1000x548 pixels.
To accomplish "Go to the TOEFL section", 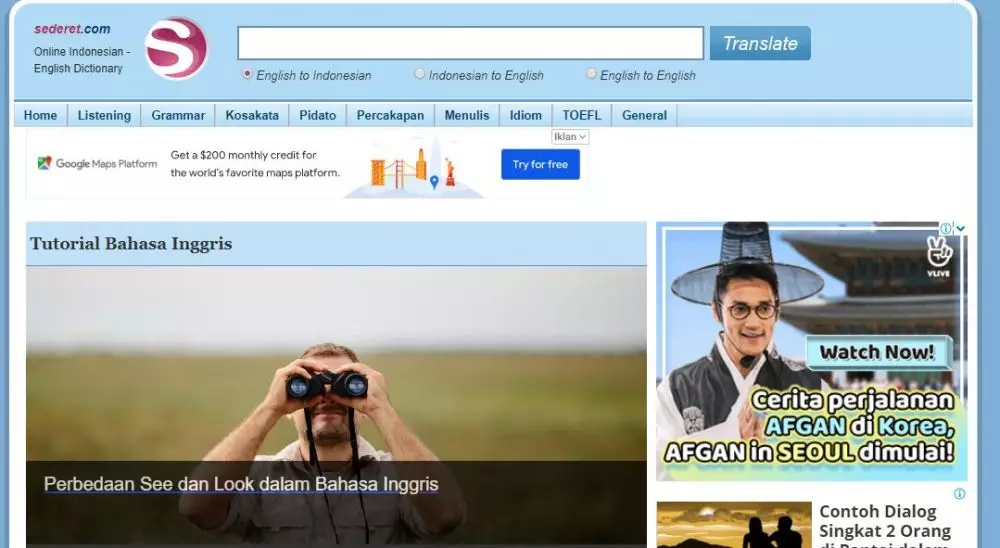I will point(582,115).
